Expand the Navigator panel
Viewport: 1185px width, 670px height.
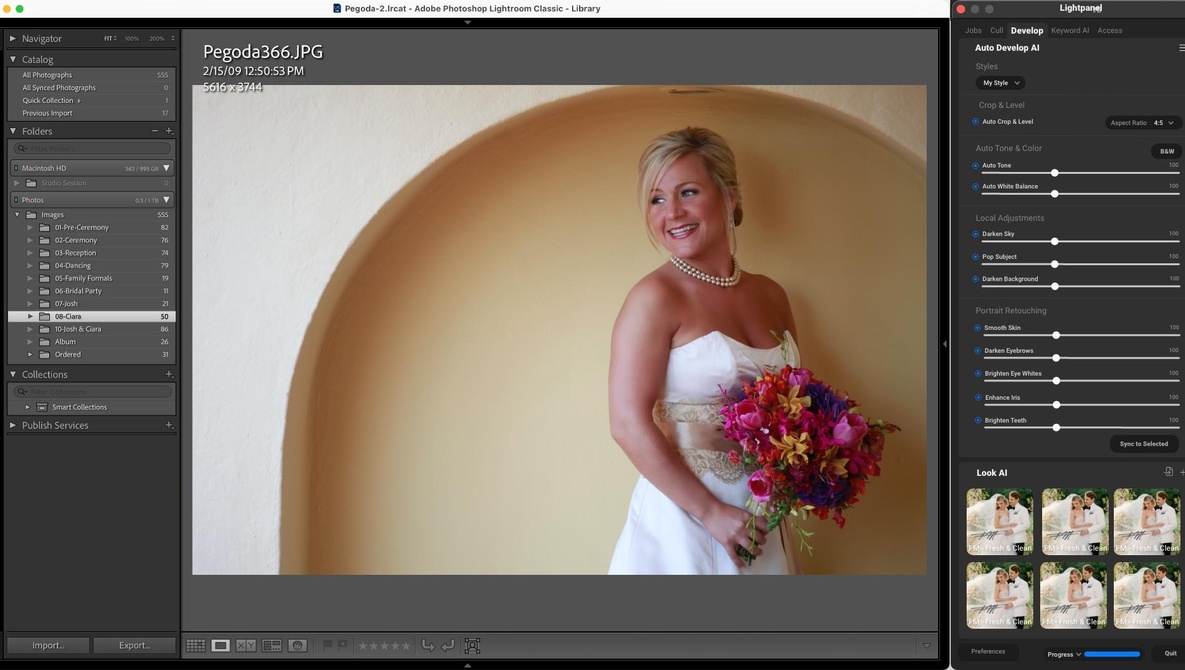13,39
